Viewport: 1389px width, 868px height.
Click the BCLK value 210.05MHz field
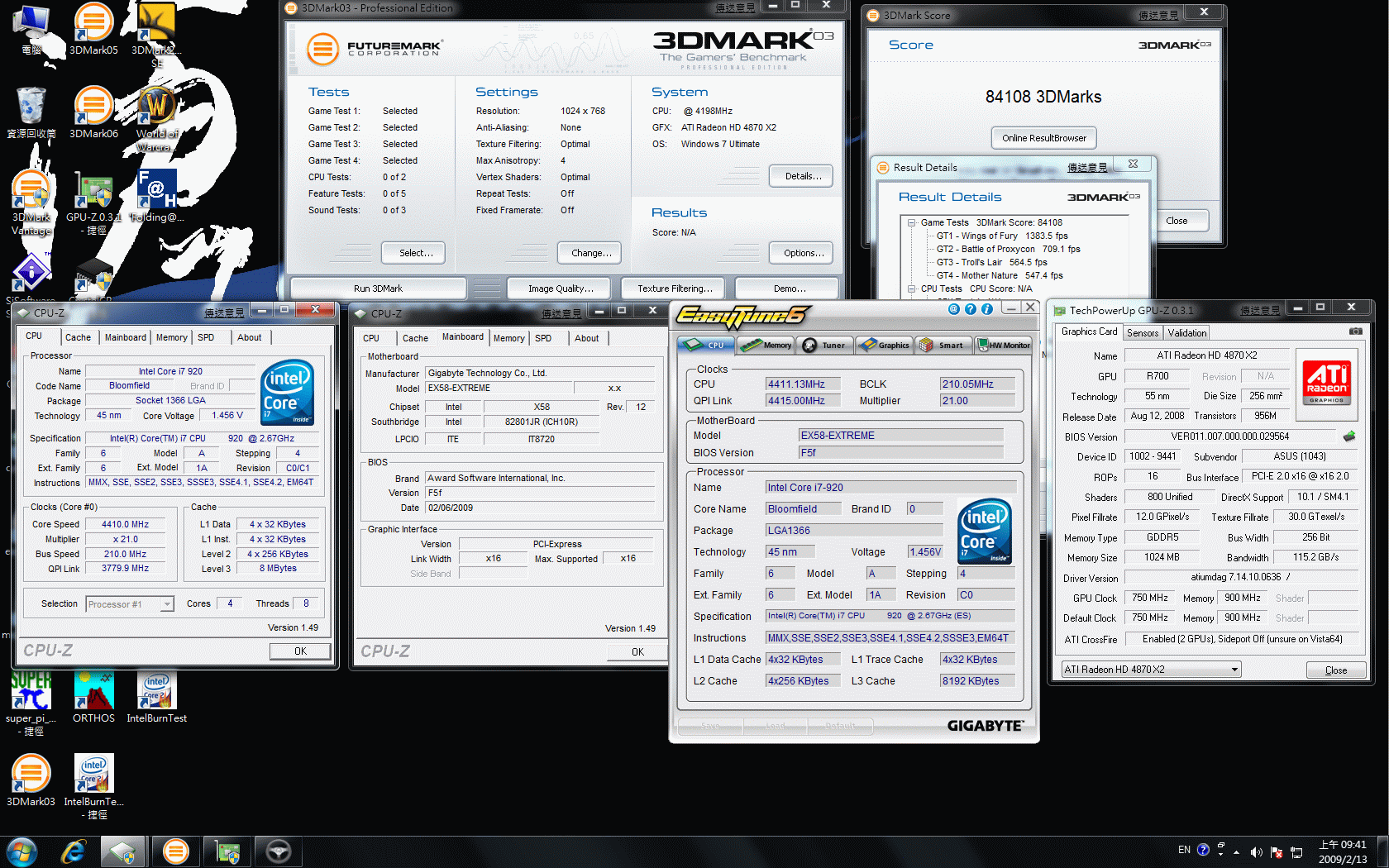pos(978,384)
